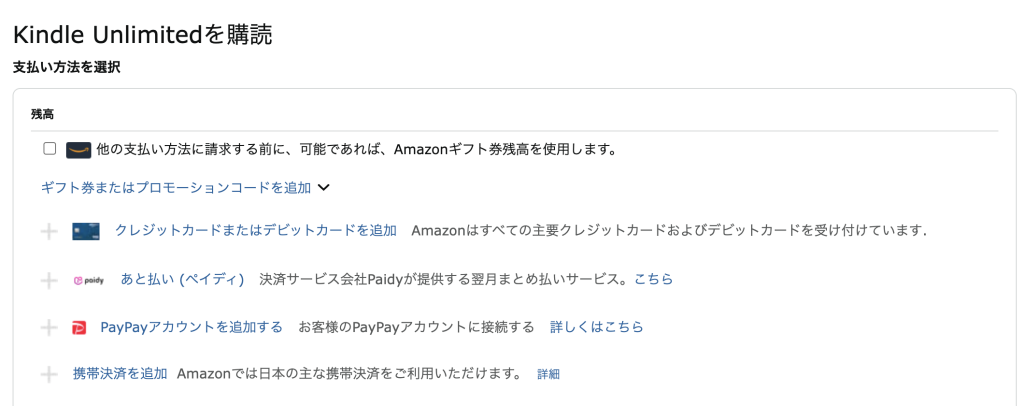Click the plus icon beside Paidy option
Viewport: 1024px width, 406px height.
49,280
